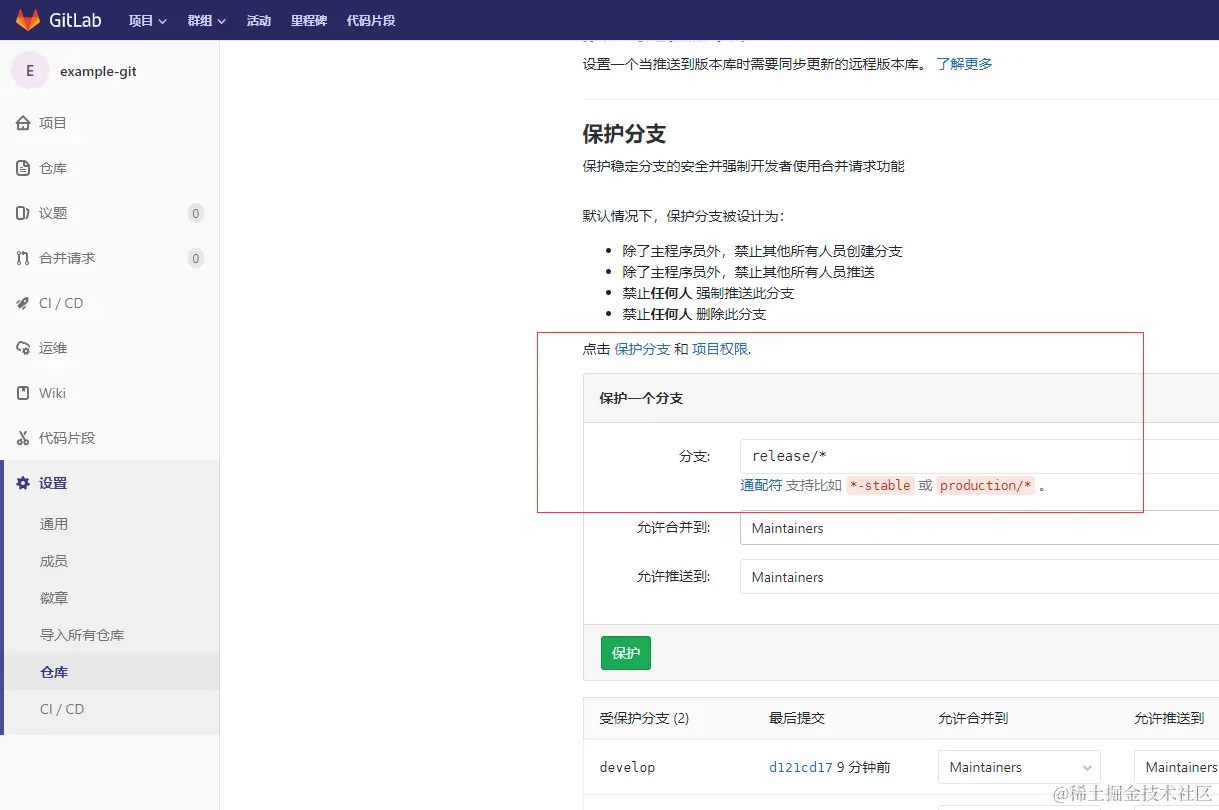Image resolution: width=1219 pixels, height=810 pixels.
Task: Click the 运维 operations icon in sidebar
Action: (23, 348)
